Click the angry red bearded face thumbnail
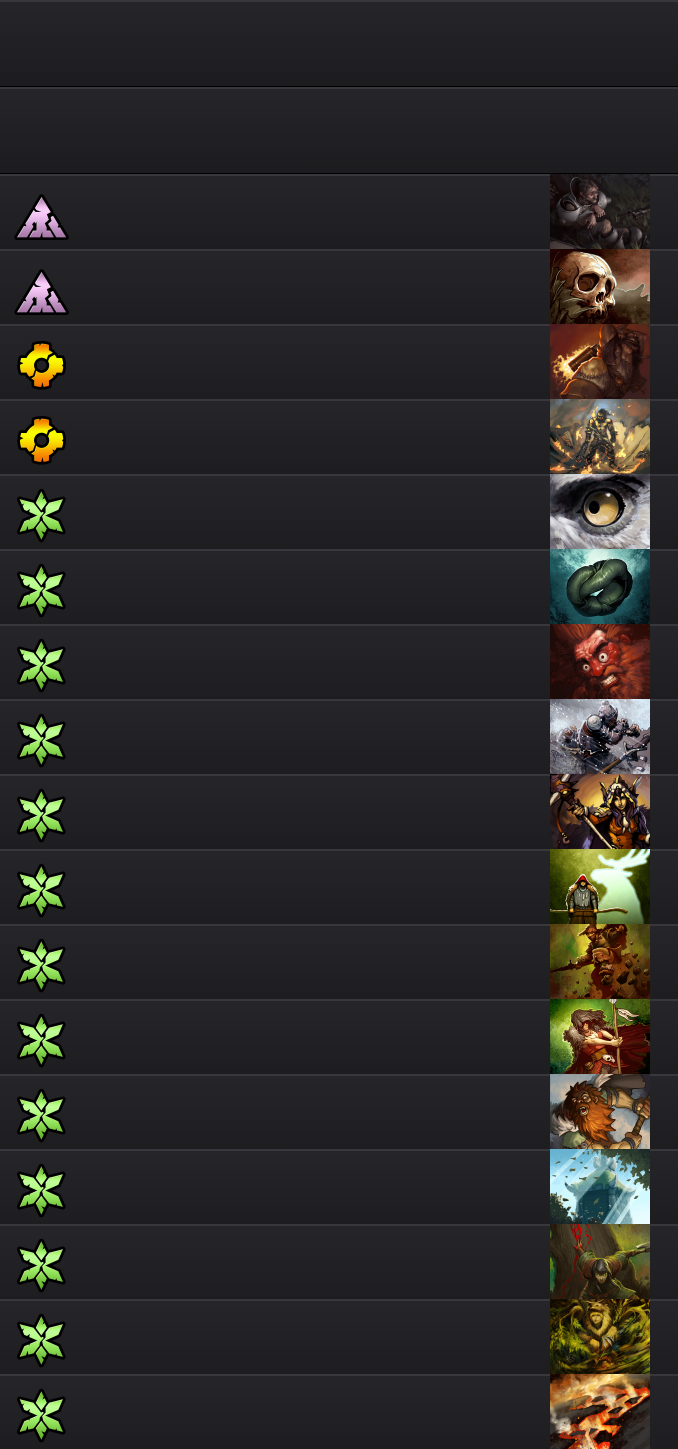The width and height of the screenshot is (678, 1449). pyautogui.click(x=600, y=662)
